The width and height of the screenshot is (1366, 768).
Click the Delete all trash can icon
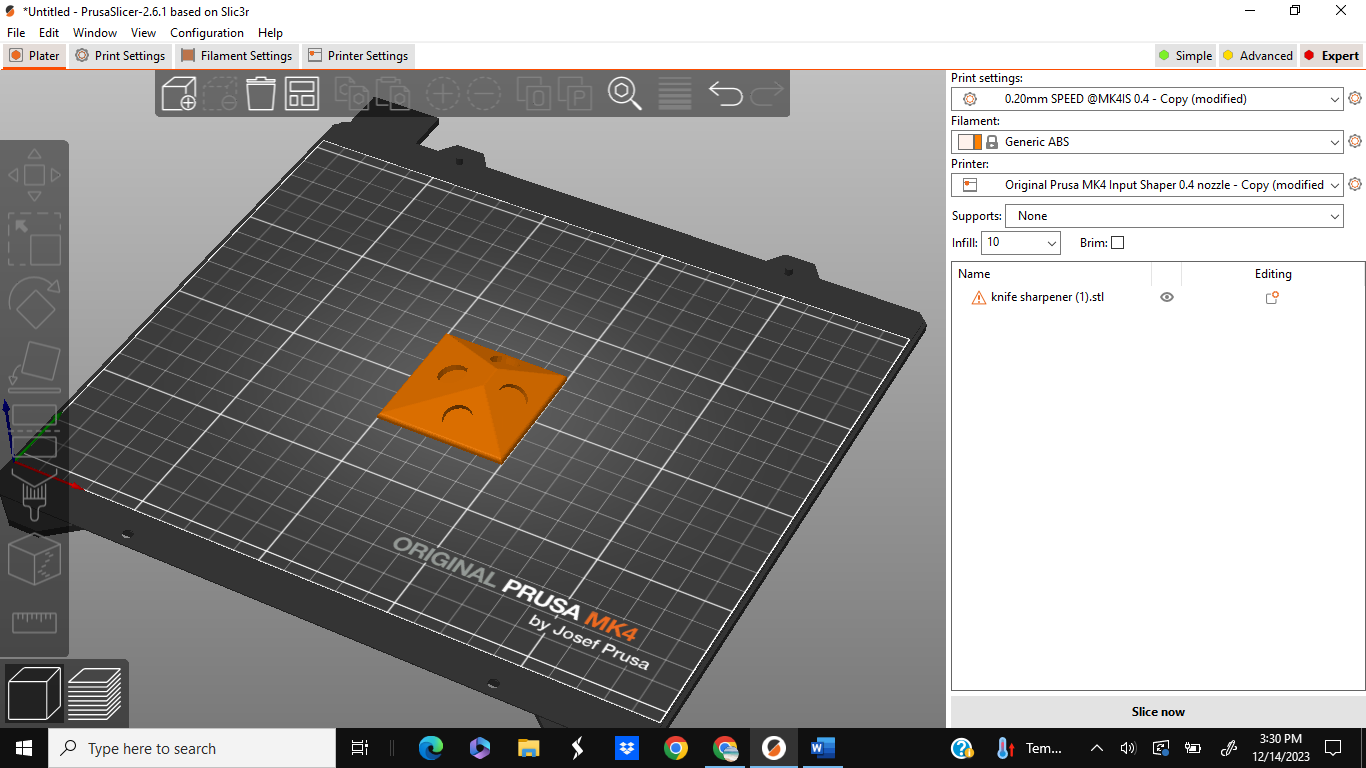click(x=261, y=94)
